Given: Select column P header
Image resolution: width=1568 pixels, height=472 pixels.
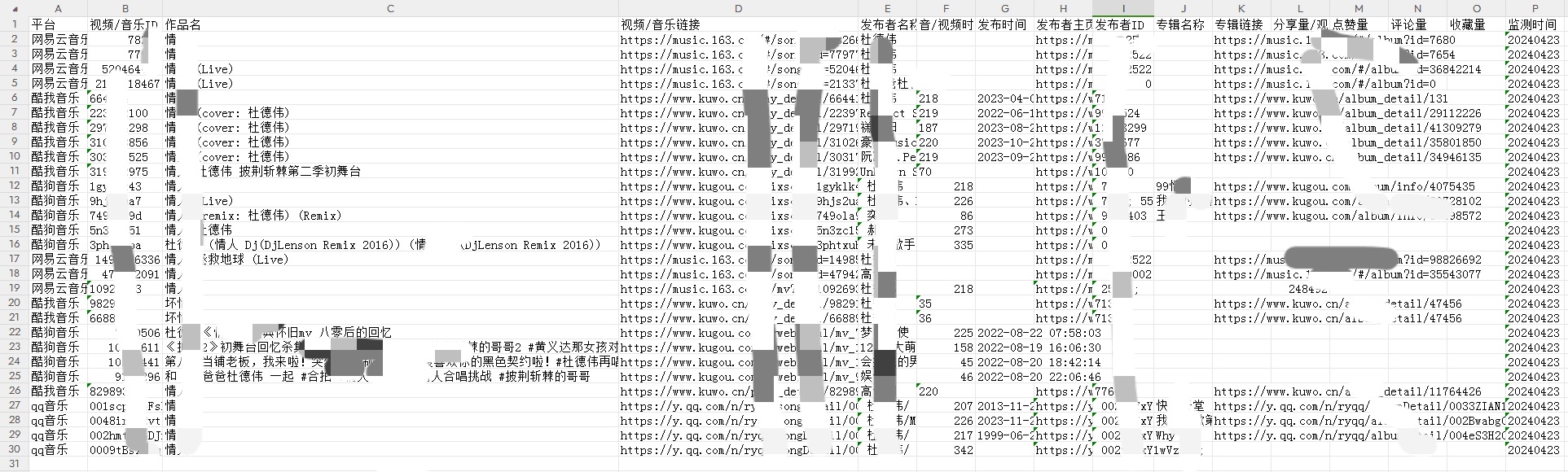Looking at the screenshot, I should [1535, 9].
